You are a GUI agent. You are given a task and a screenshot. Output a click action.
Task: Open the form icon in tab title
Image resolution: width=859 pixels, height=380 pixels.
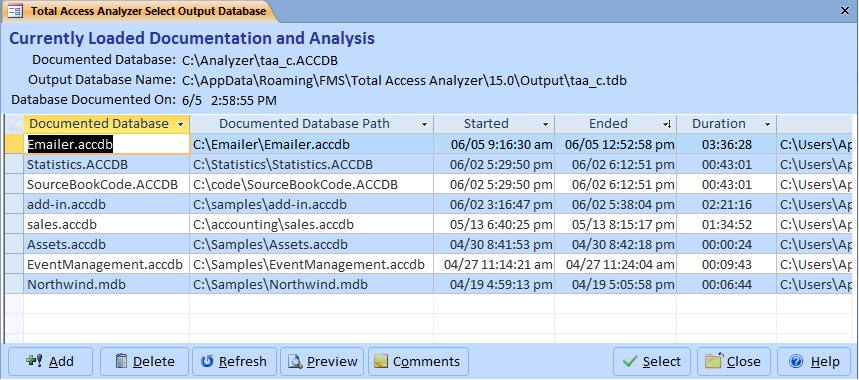tap(15, 11)
